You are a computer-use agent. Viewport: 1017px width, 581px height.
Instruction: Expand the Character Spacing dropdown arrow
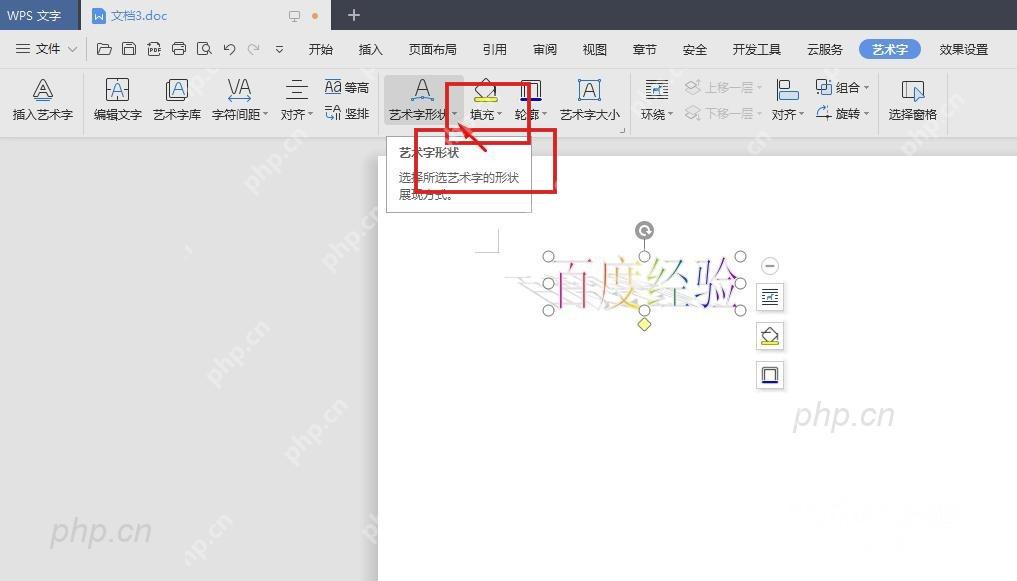pyautogui.click(x=265, y=115)
